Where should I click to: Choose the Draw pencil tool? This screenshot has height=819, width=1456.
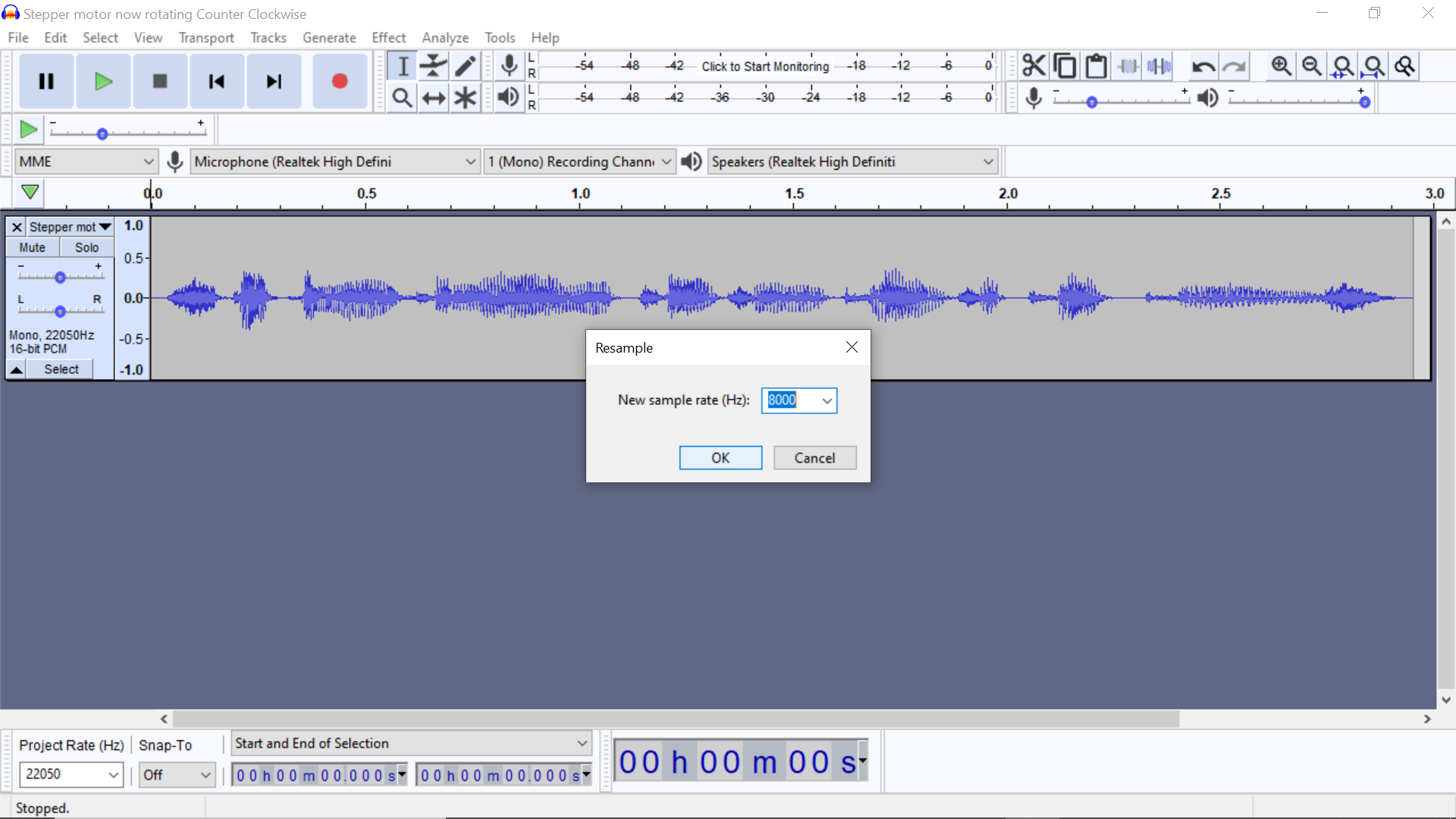(465, 66)
